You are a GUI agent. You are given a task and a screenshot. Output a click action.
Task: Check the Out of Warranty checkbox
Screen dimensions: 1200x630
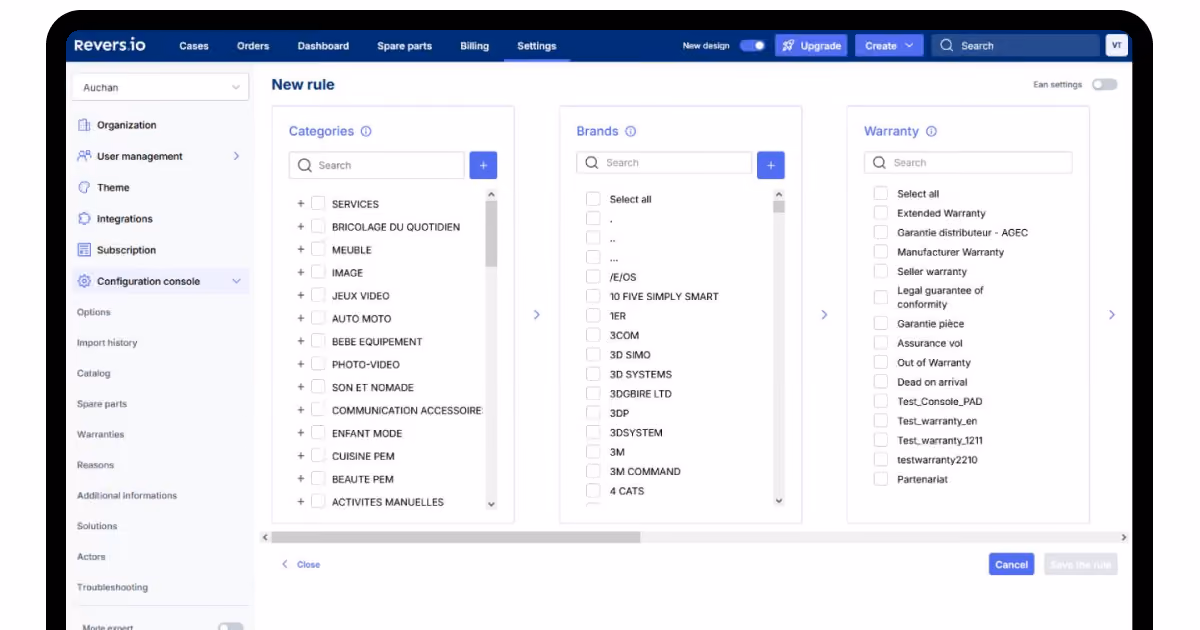881,362
